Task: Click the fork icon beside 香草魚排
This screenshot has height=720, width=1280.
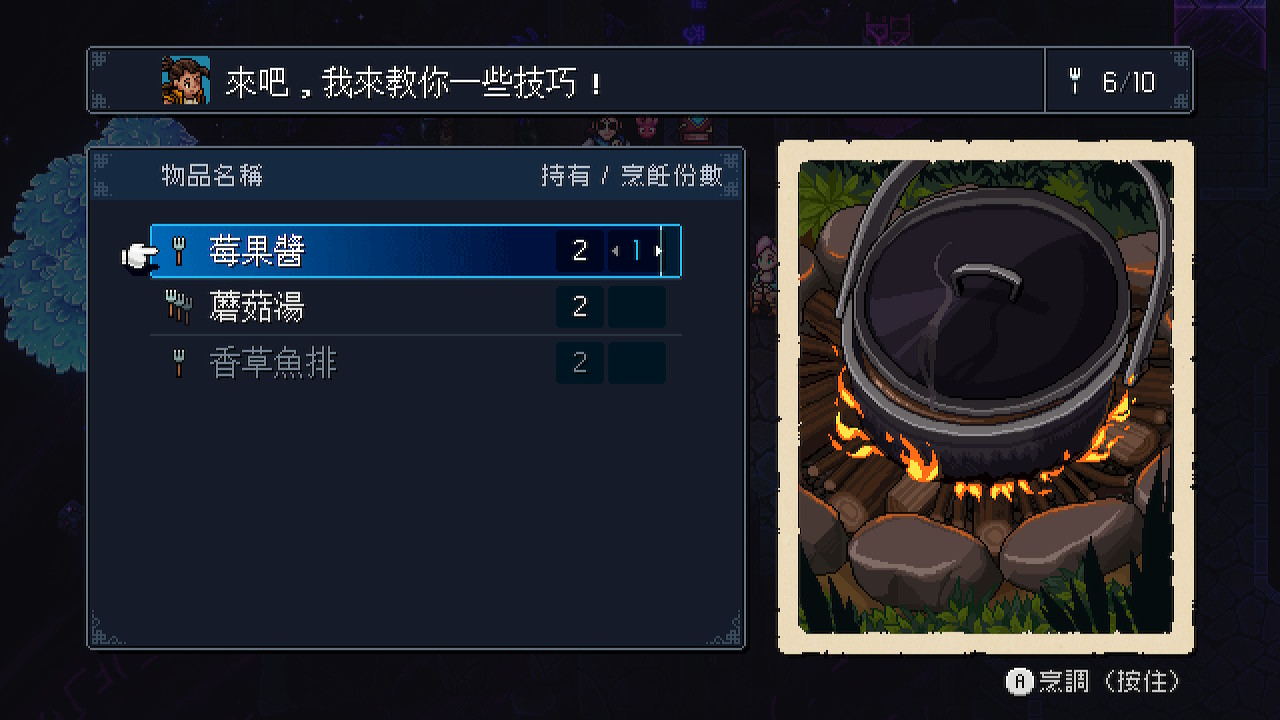Action: tap(180, 363)
